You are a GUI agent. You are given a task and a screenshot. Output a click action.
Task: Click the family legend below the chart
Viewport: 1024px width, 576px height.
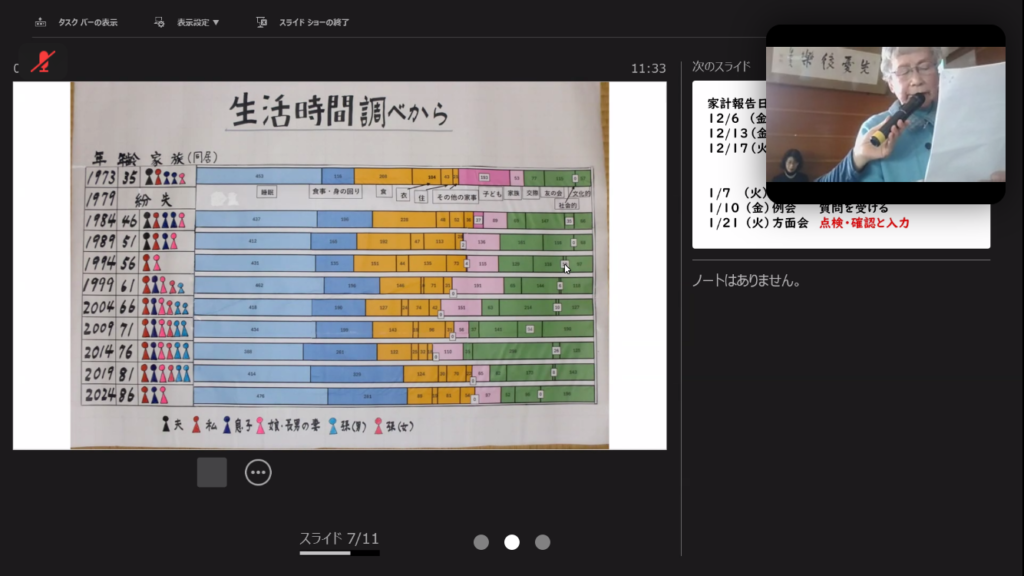tap(274, 425)
